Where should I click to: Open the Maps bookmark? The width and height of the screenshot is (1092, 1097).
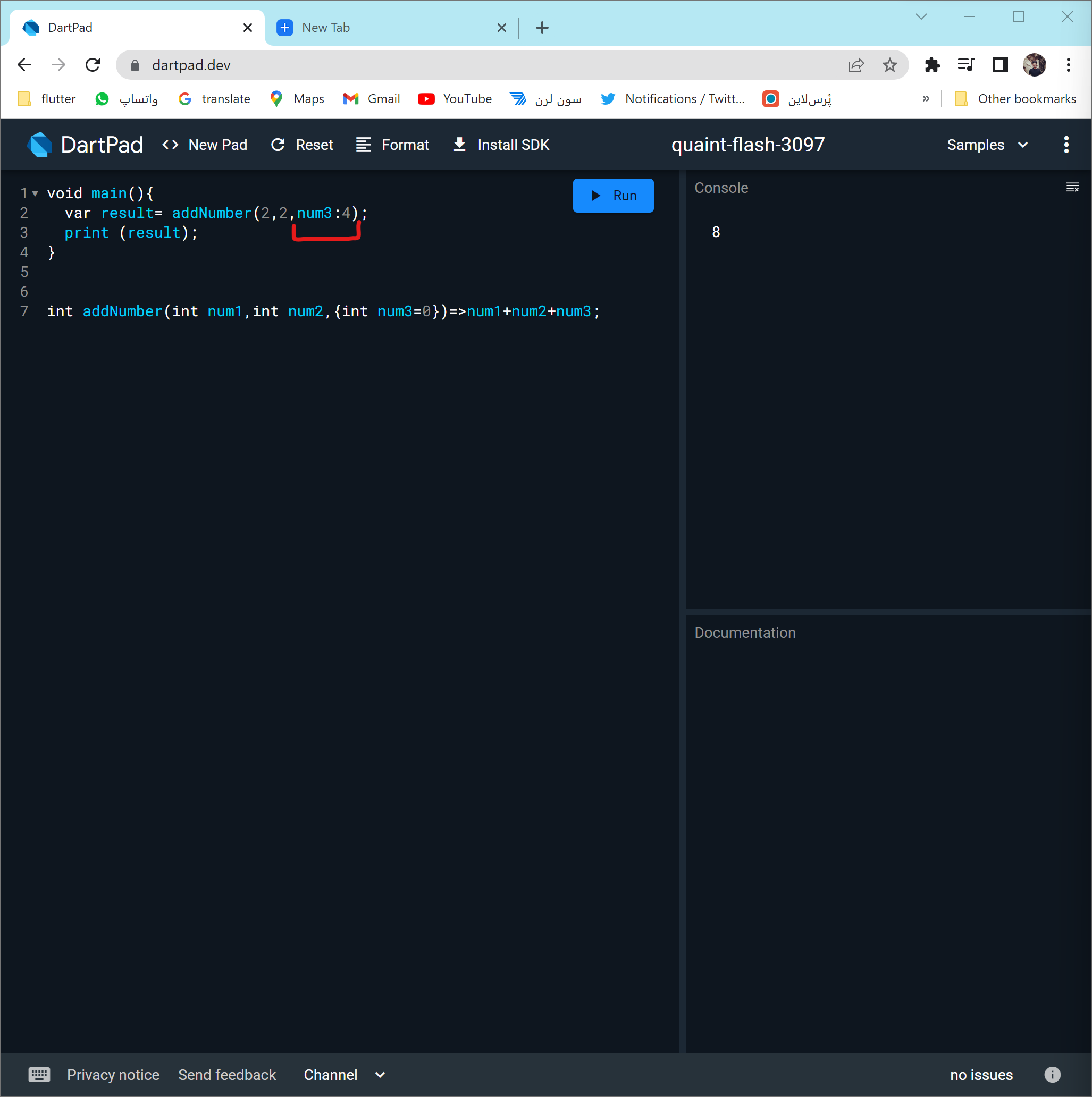point(297,99)
